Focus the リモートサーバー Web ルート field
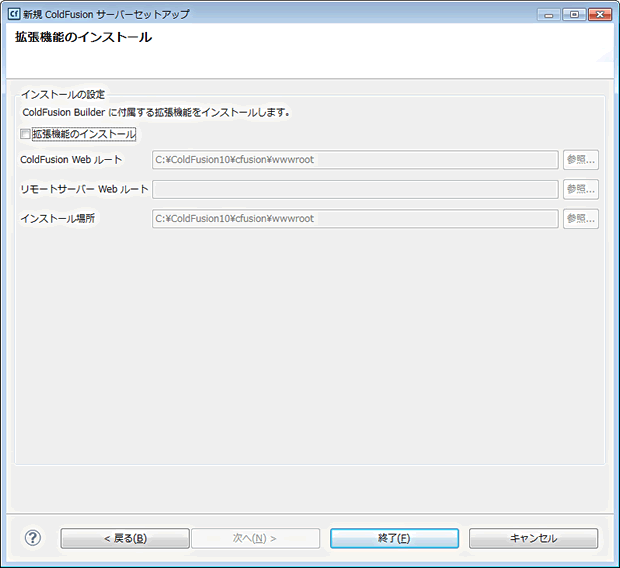This screenshot has width=620, height=568. tap(355, 189)
